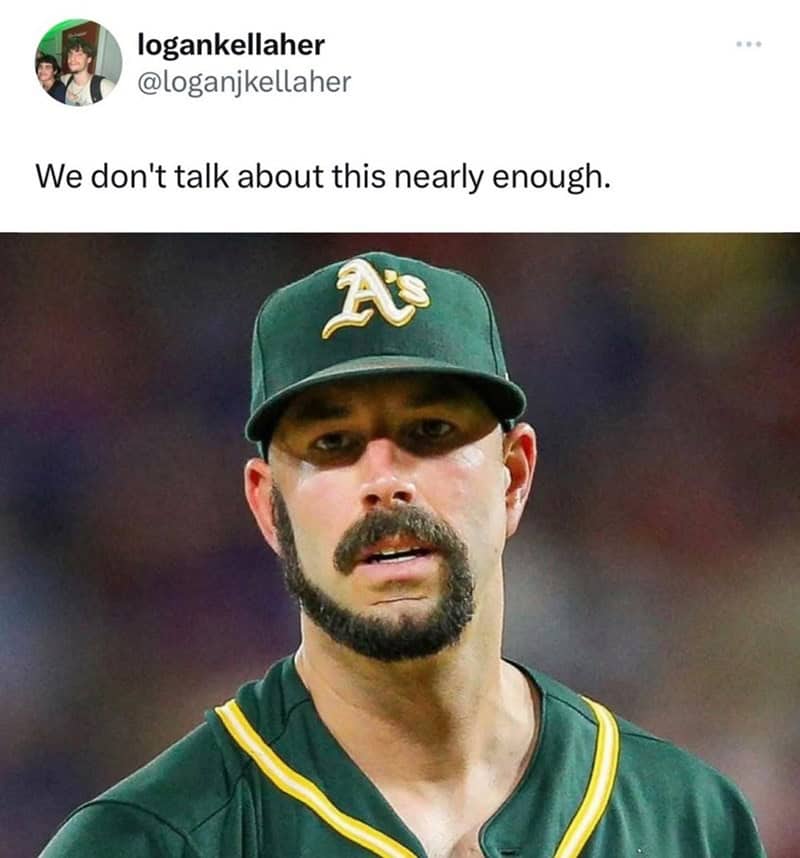Screen dimensions: 800x858
Task: Click the player's left ear in the photo
Action: point(520,477)
